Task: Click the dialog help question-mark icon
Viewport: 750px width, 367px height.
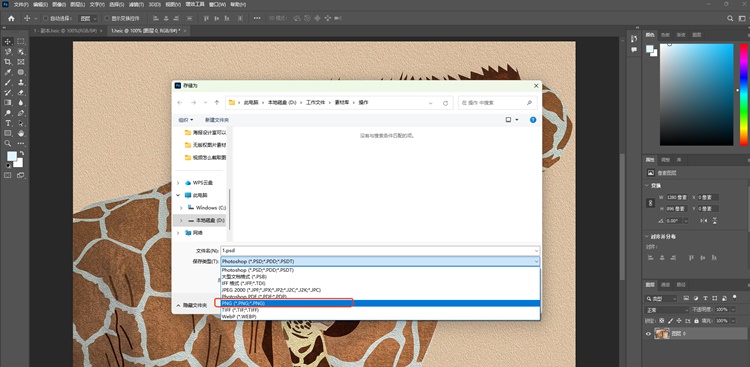Action: 533,120
